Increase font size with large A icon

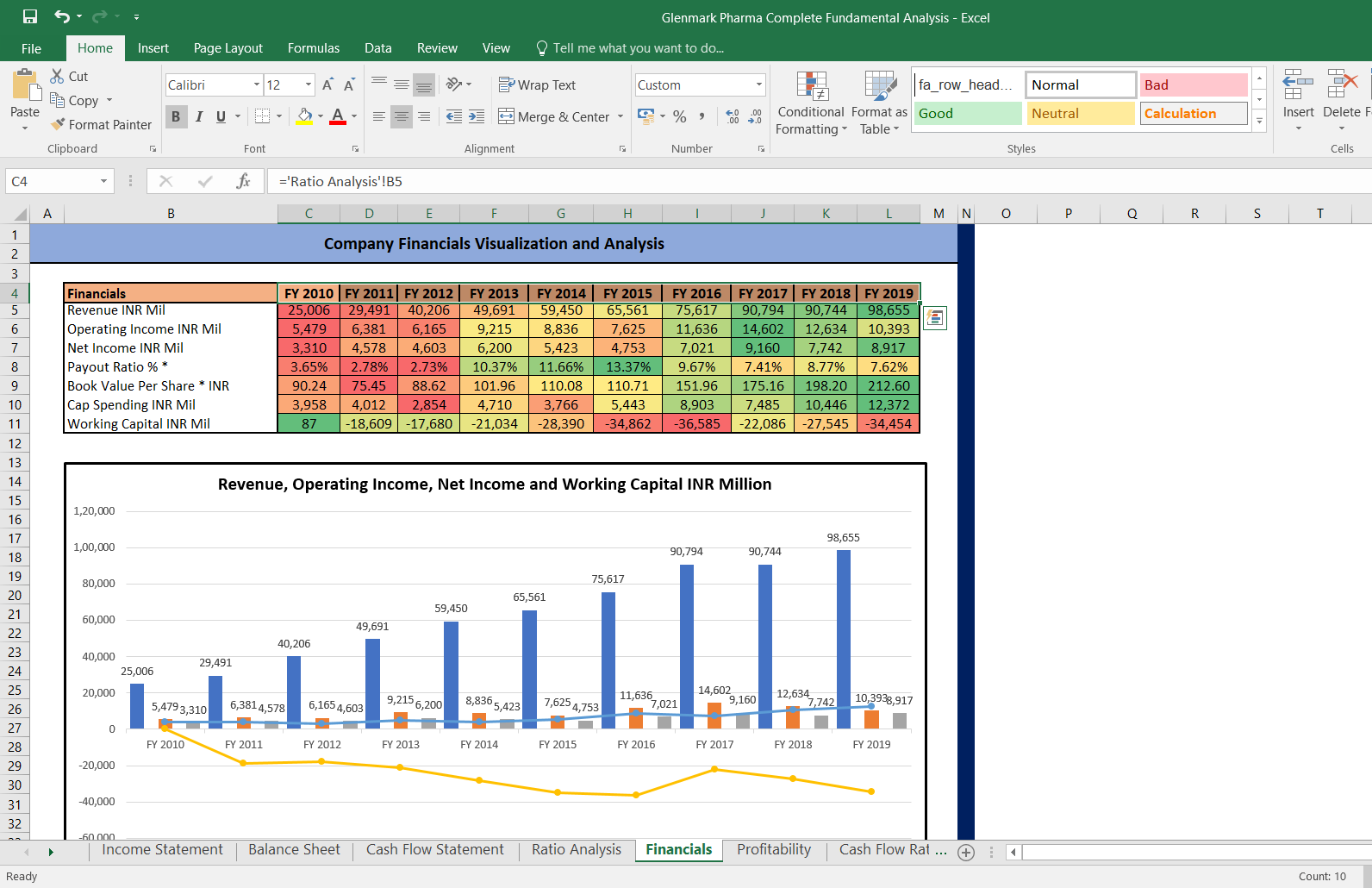click(x=327, y=84)
